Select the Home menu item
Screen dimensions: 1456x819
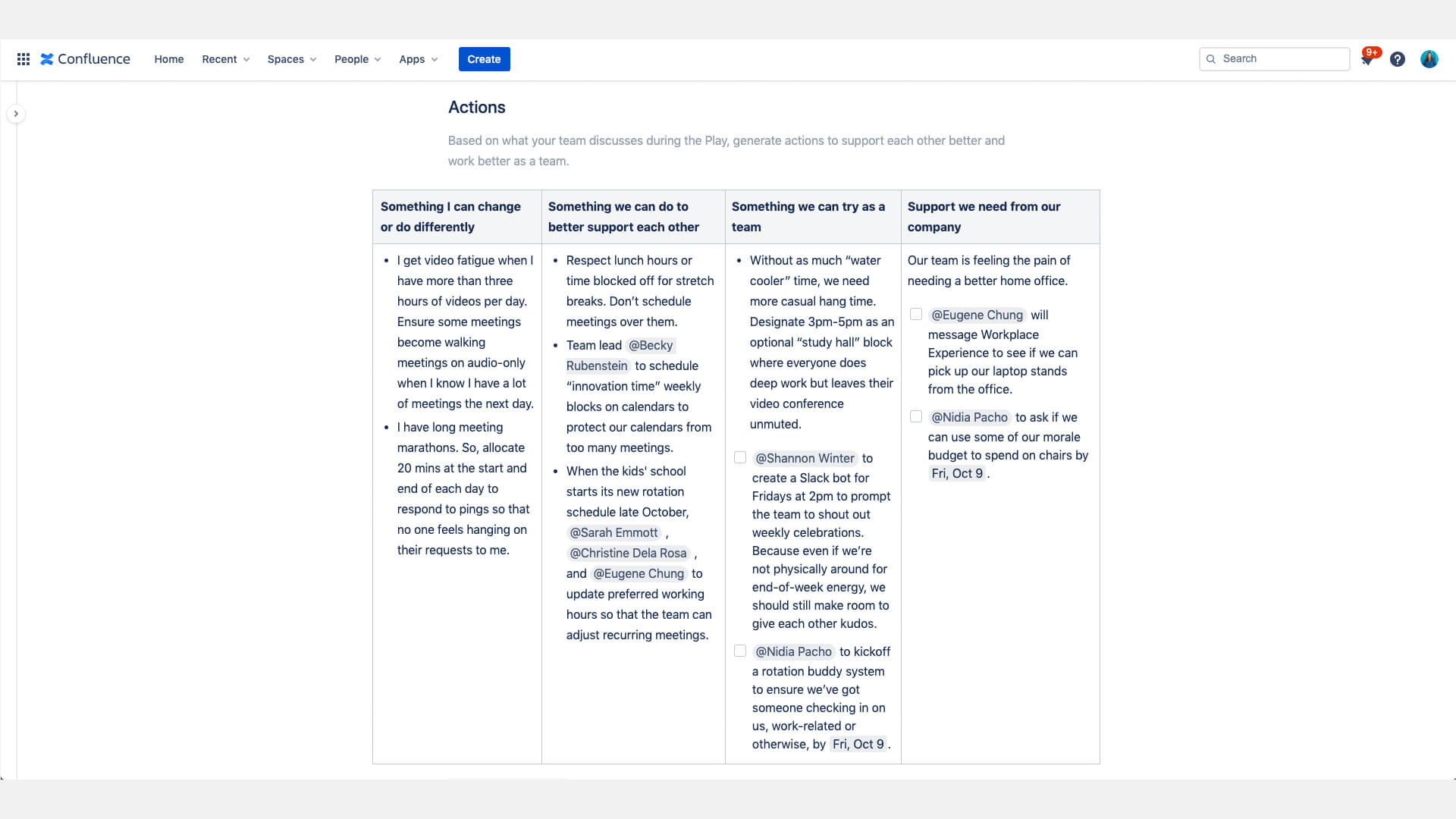pyautogui.click(x=169, y=58)
